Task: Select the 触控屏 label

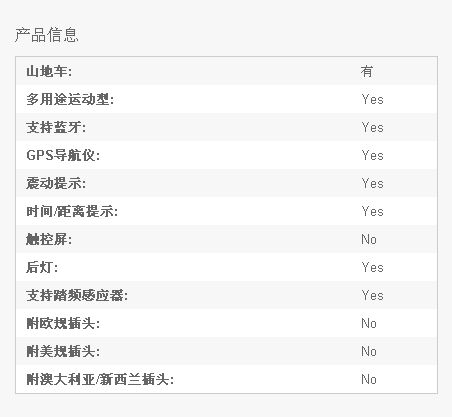Action: (x=49, y=239)
